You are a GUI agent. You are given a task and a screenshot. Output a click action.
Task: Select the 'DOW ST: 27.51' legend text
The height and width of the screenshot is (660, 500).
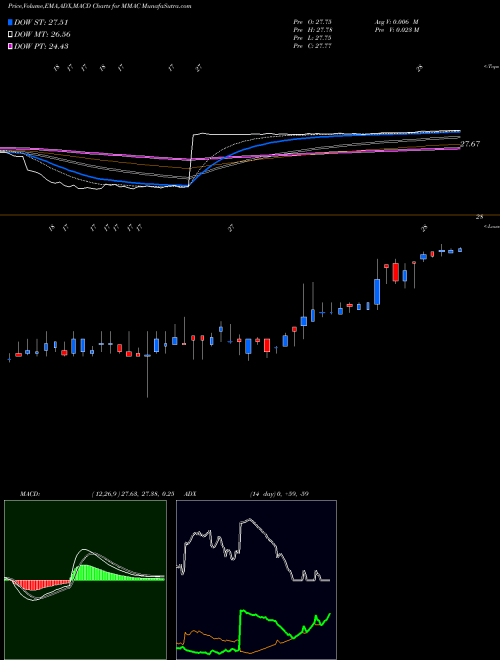coord(41,22)
